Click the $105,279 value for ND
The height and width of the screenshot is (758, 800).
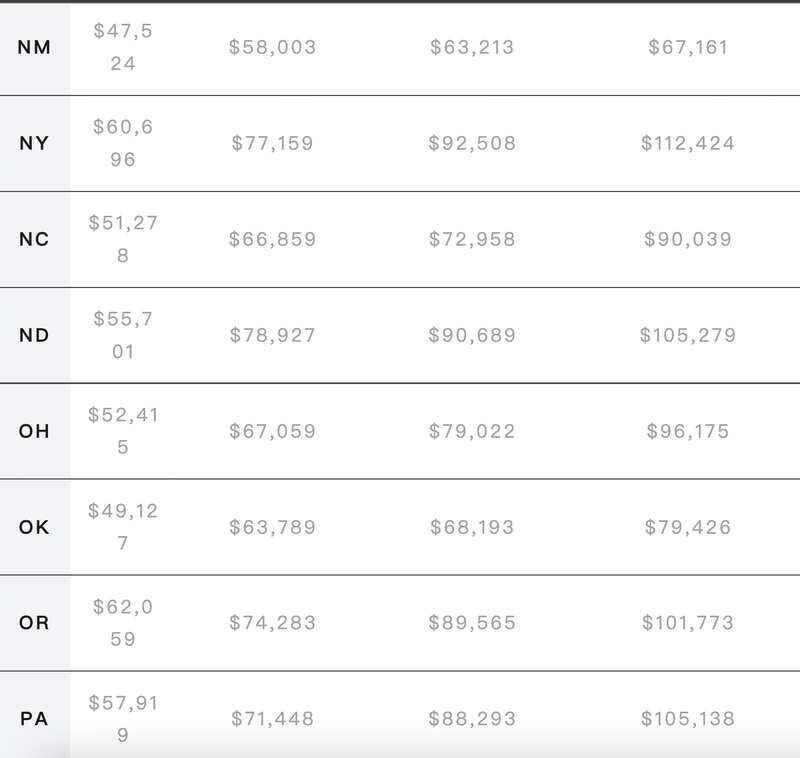688,335
